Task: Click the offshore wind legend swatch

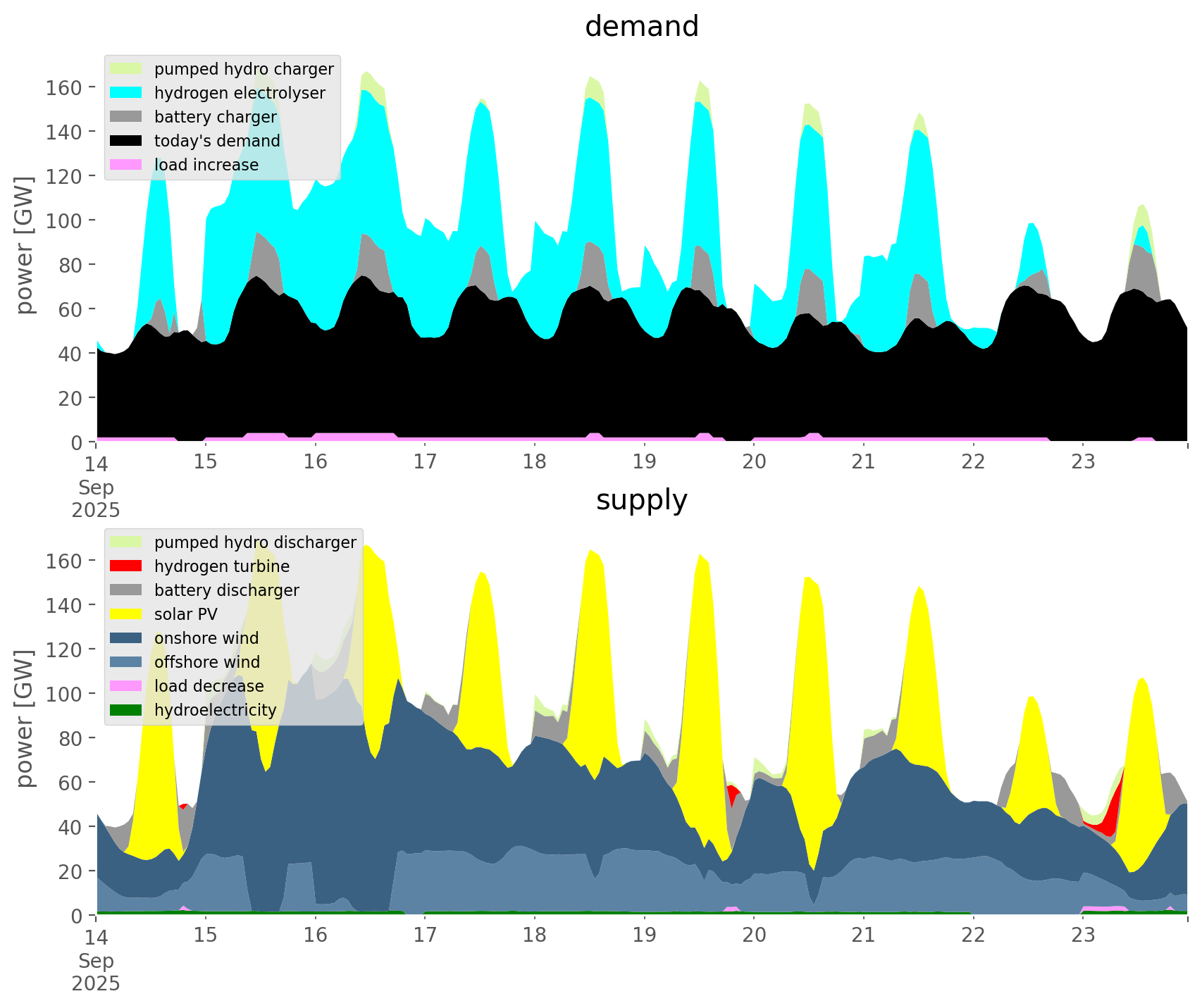Action: coord(126,662)
